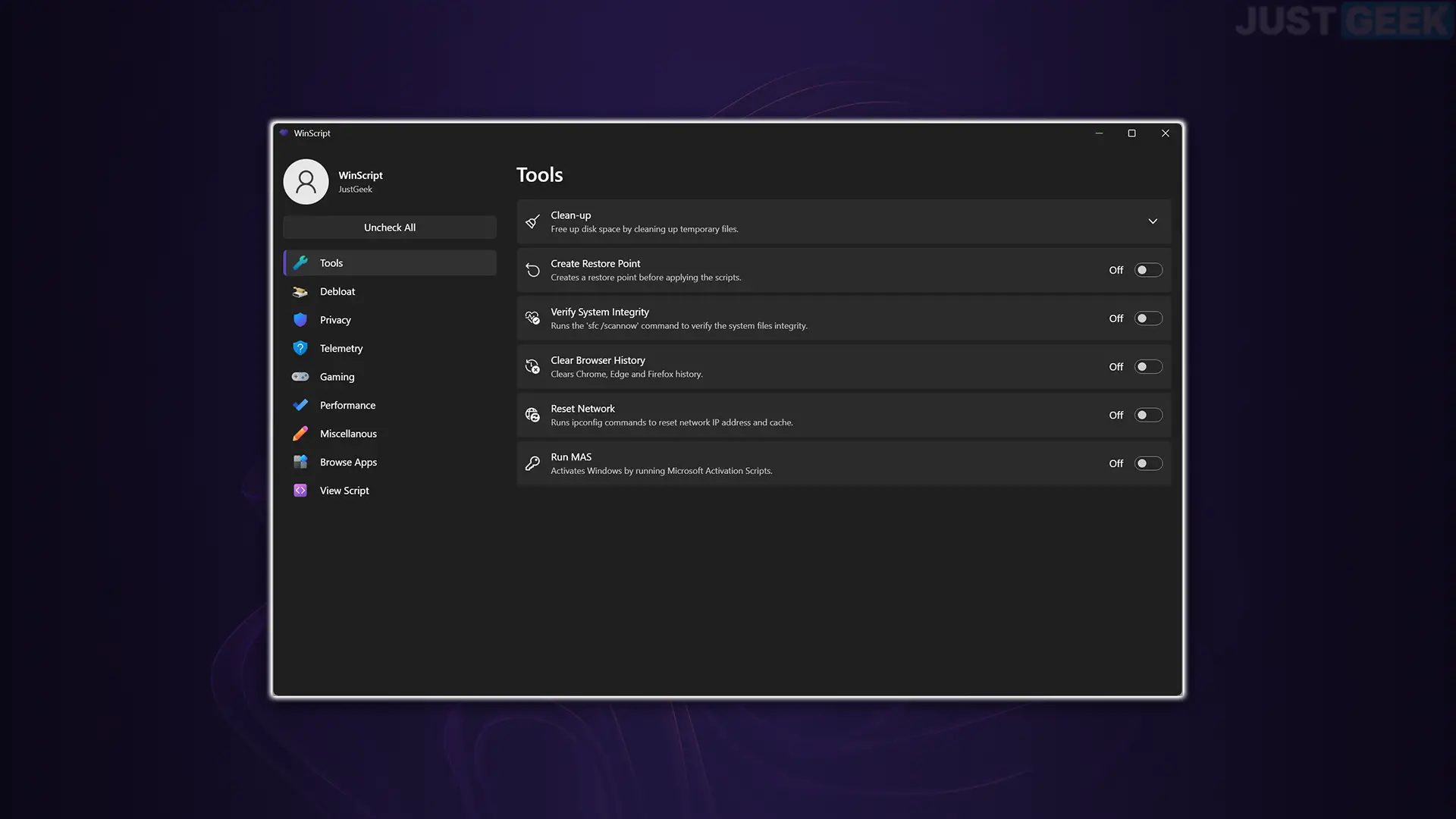Viewport: 1456px width, 819px height.
Task: Click the Telemetry question-shield icon
Action: tap(300, 348)
